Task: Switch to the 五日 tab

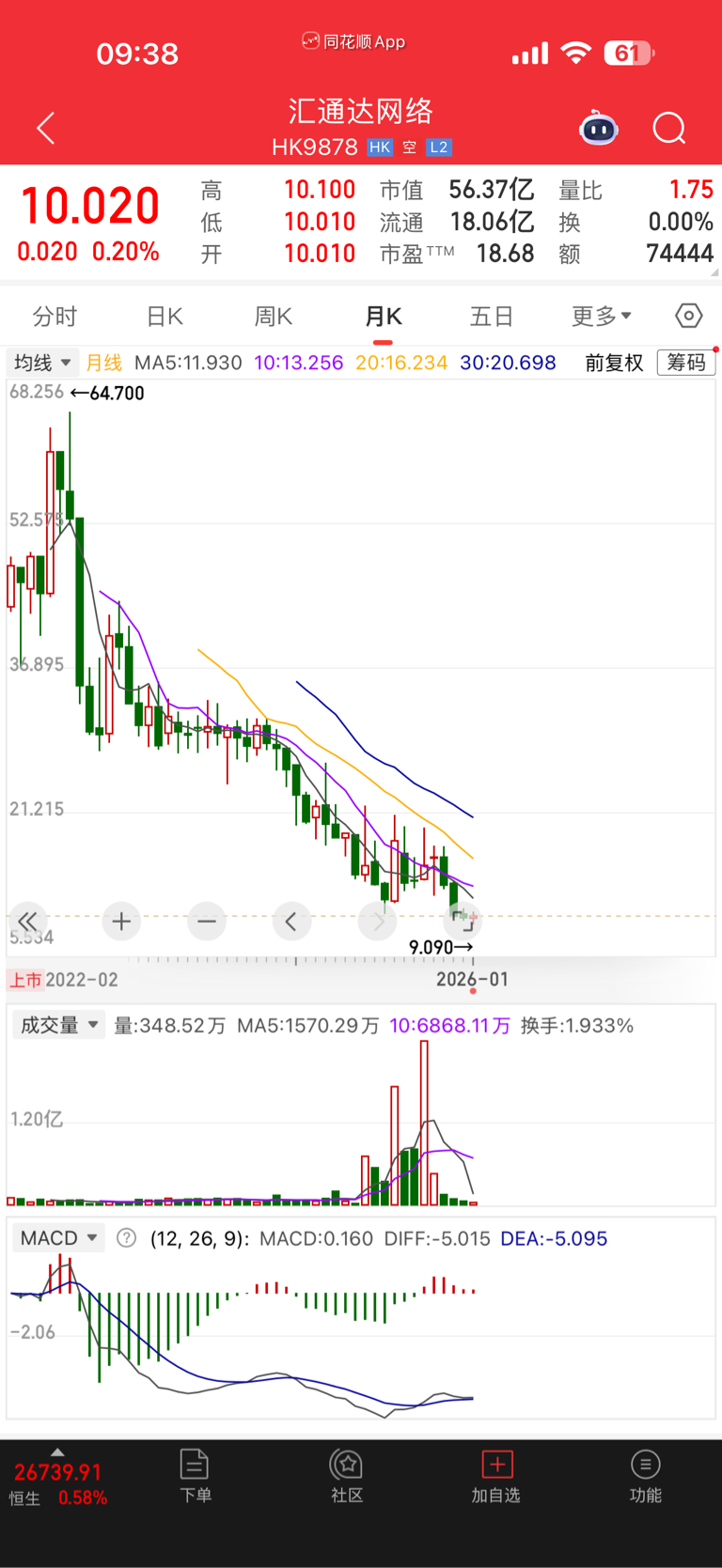Action: click(x=492, y=317)
